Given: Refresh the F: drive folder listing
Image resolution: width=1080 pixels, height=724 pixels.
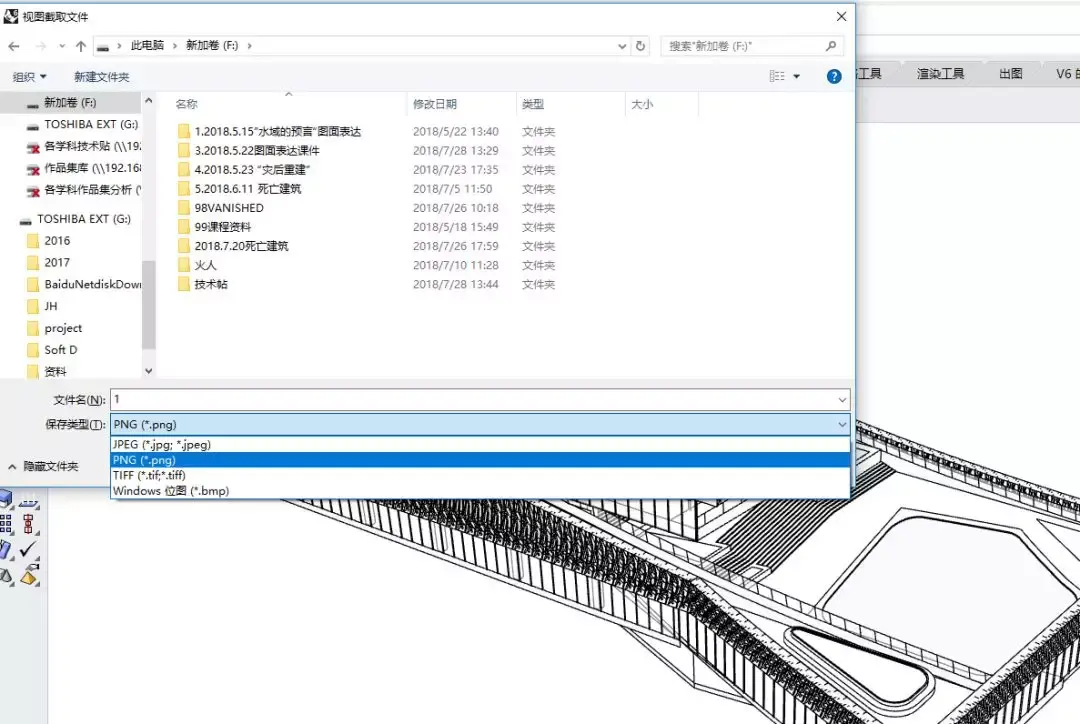Looking at the screenshot, I should click(x=641, y=45).
